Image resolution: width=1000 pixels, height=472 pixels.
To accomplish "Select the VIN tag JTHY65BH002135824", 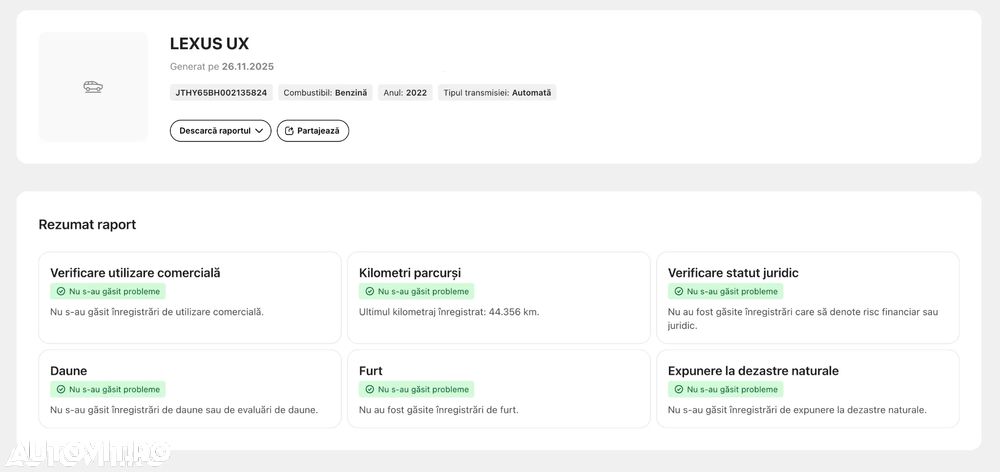I will (221, 93).
